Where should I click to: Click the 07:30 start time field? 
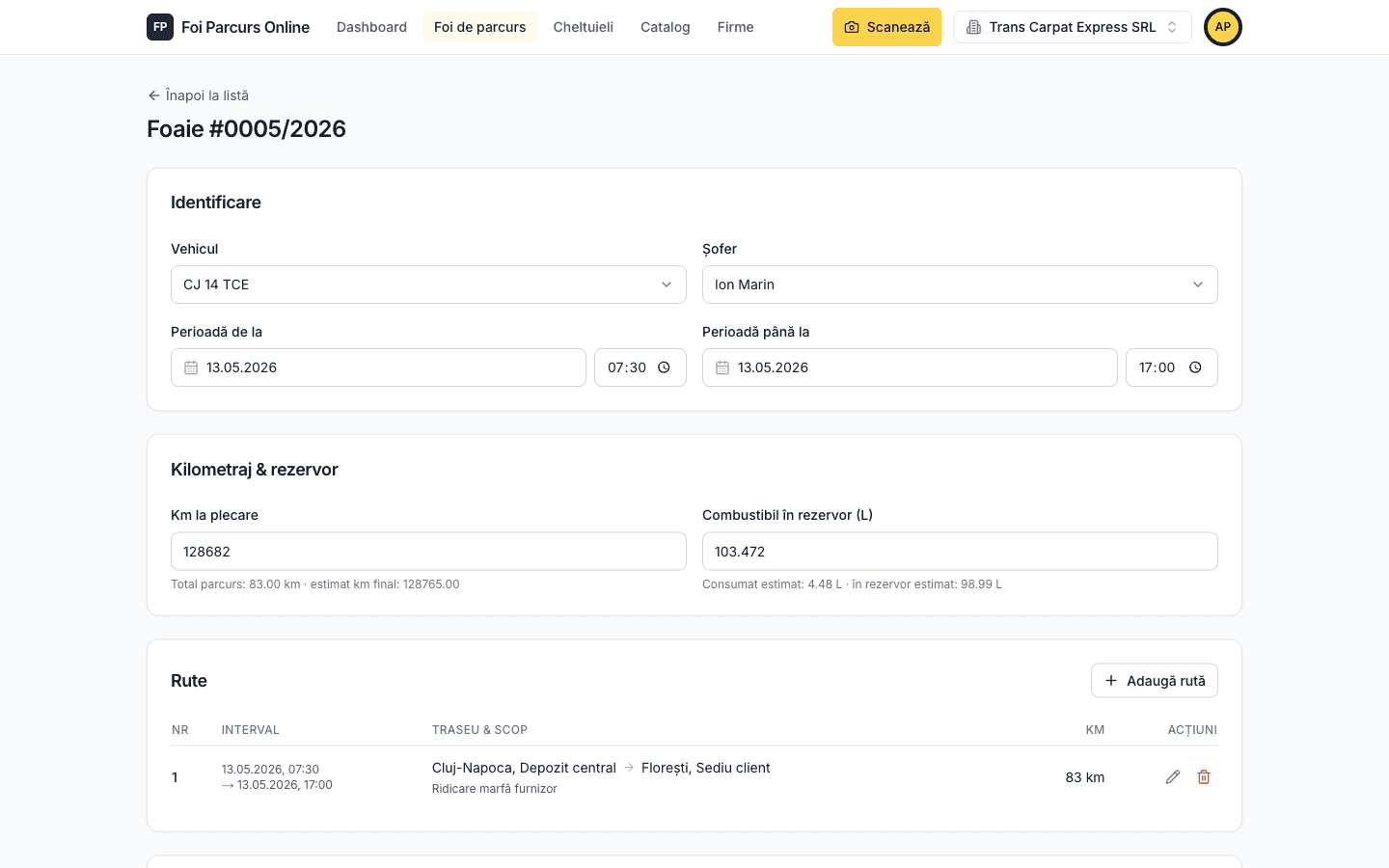tap(640, 367)
